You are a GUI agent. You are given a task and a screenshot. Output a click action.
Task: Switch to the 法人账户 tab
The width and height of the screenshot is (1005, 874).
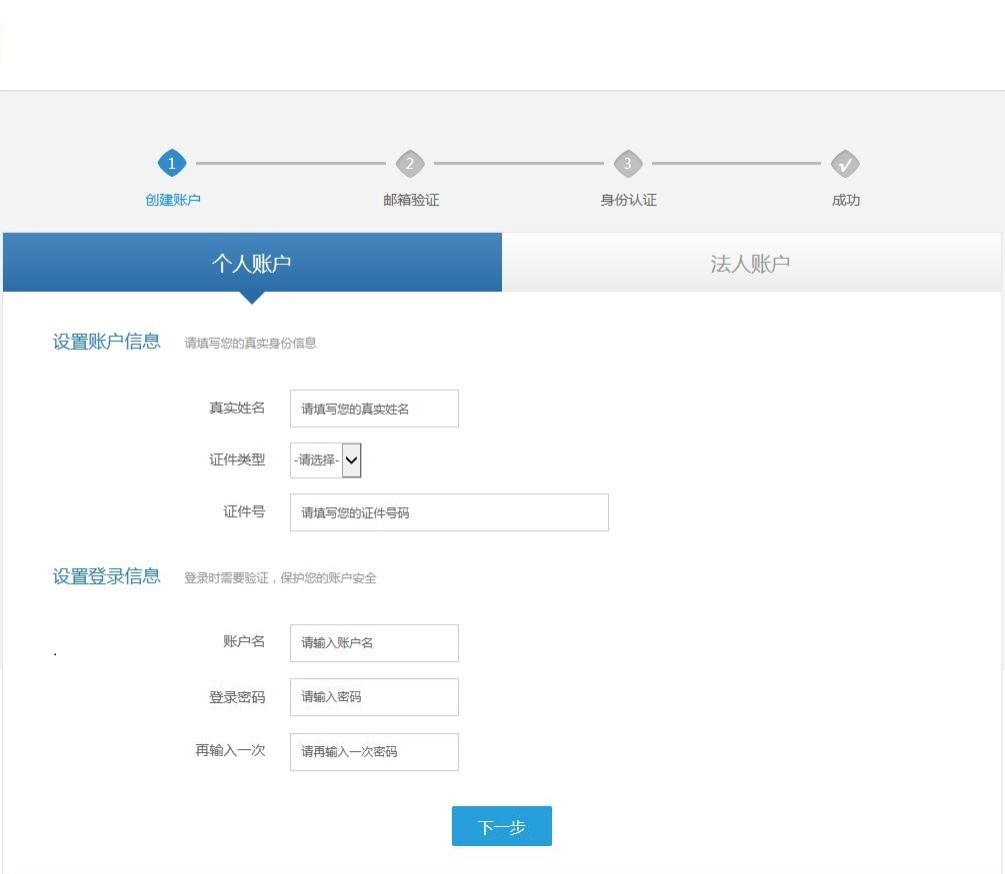750,263
